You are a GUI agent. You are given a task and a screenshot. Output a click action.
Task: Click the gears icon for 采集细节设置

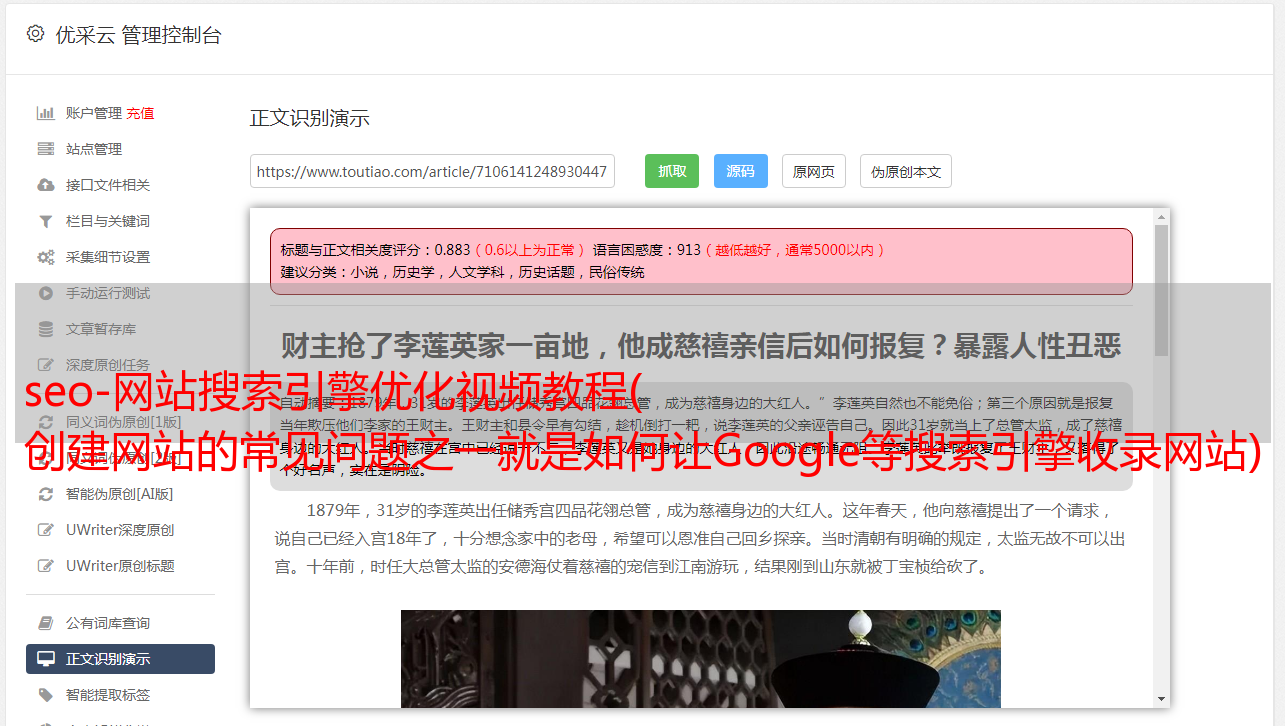point(46,257)
